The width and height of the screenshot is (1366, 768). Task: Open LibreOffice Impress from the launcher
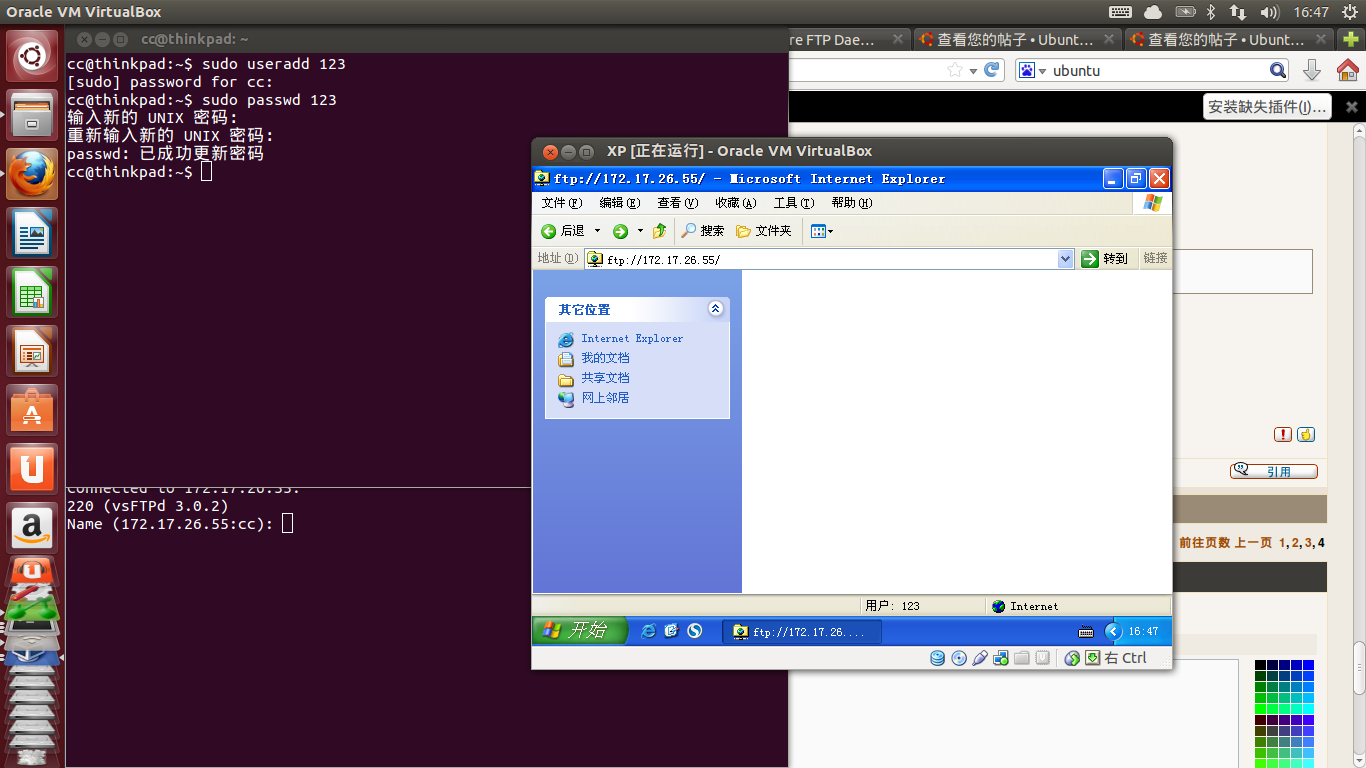click(x=32, y=351)
